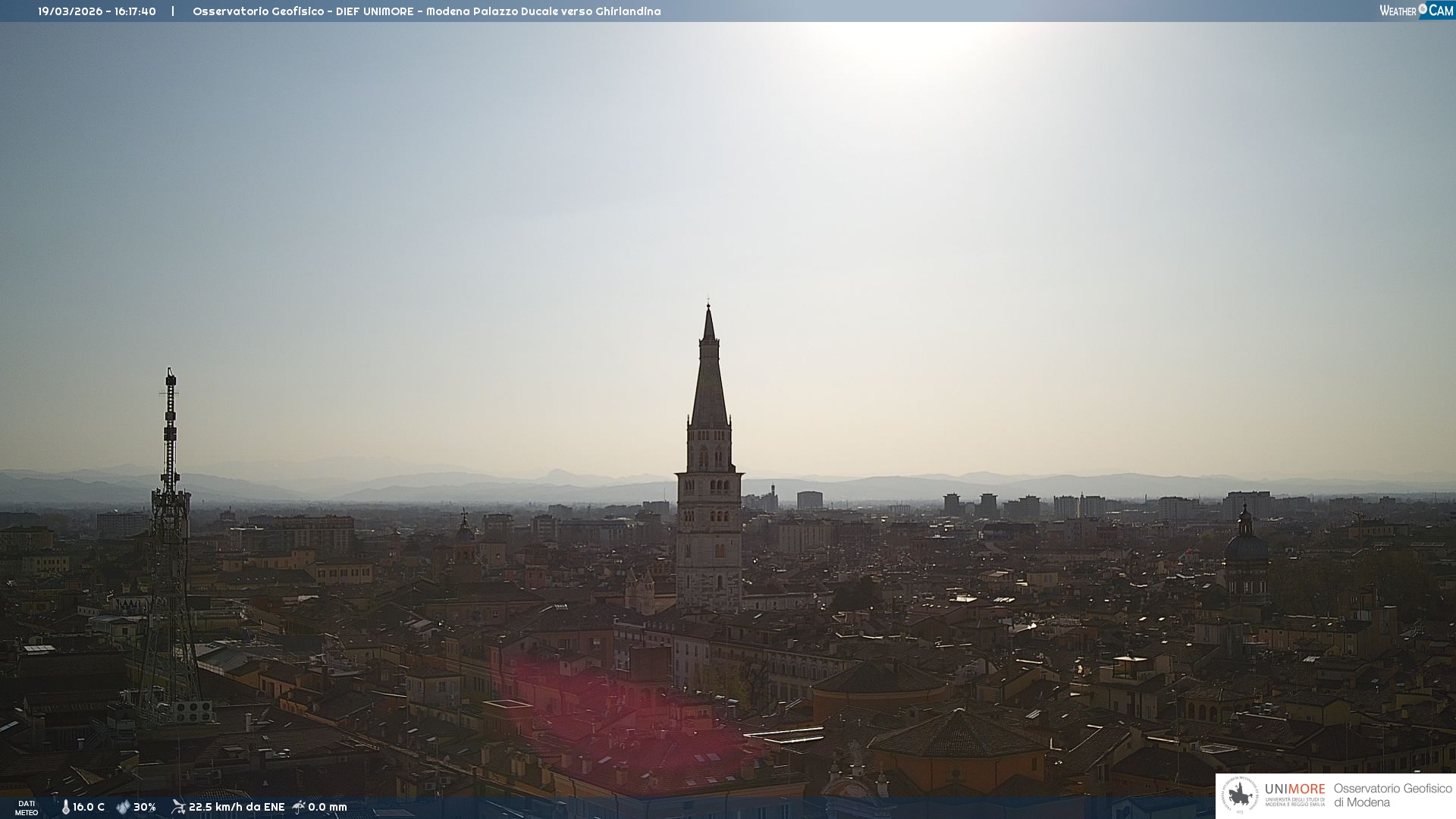Click the rain umbrella precipitation icon
The width and height of the screenshot is (1456, 819).
coord(299,807)
